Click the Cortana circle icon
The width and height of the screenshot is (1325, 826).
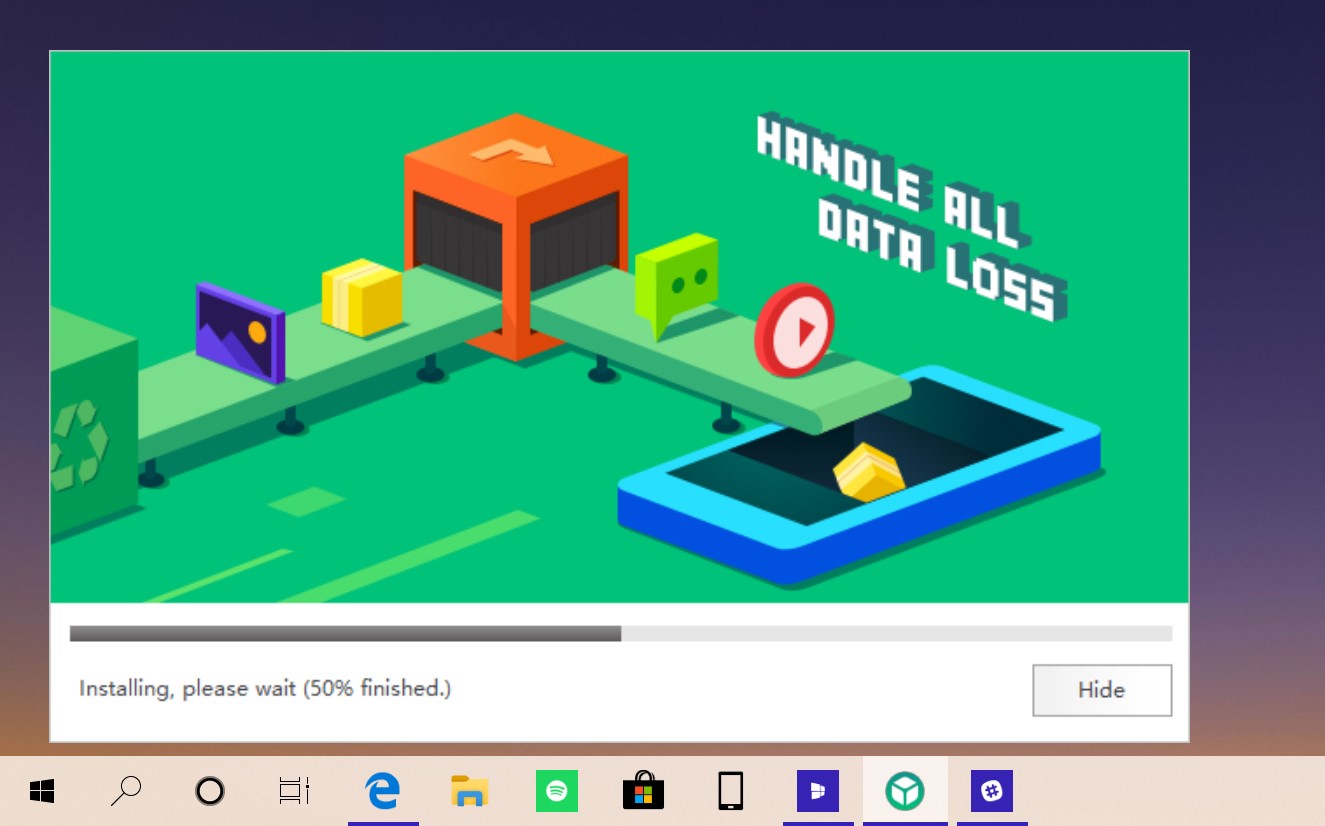point(210,790)
